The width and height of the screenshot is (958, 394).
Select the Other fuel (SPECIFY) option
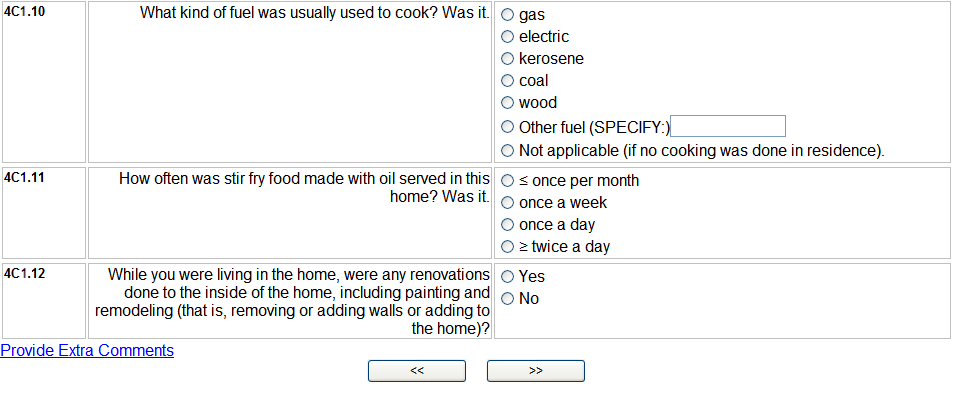pos(507,126)
